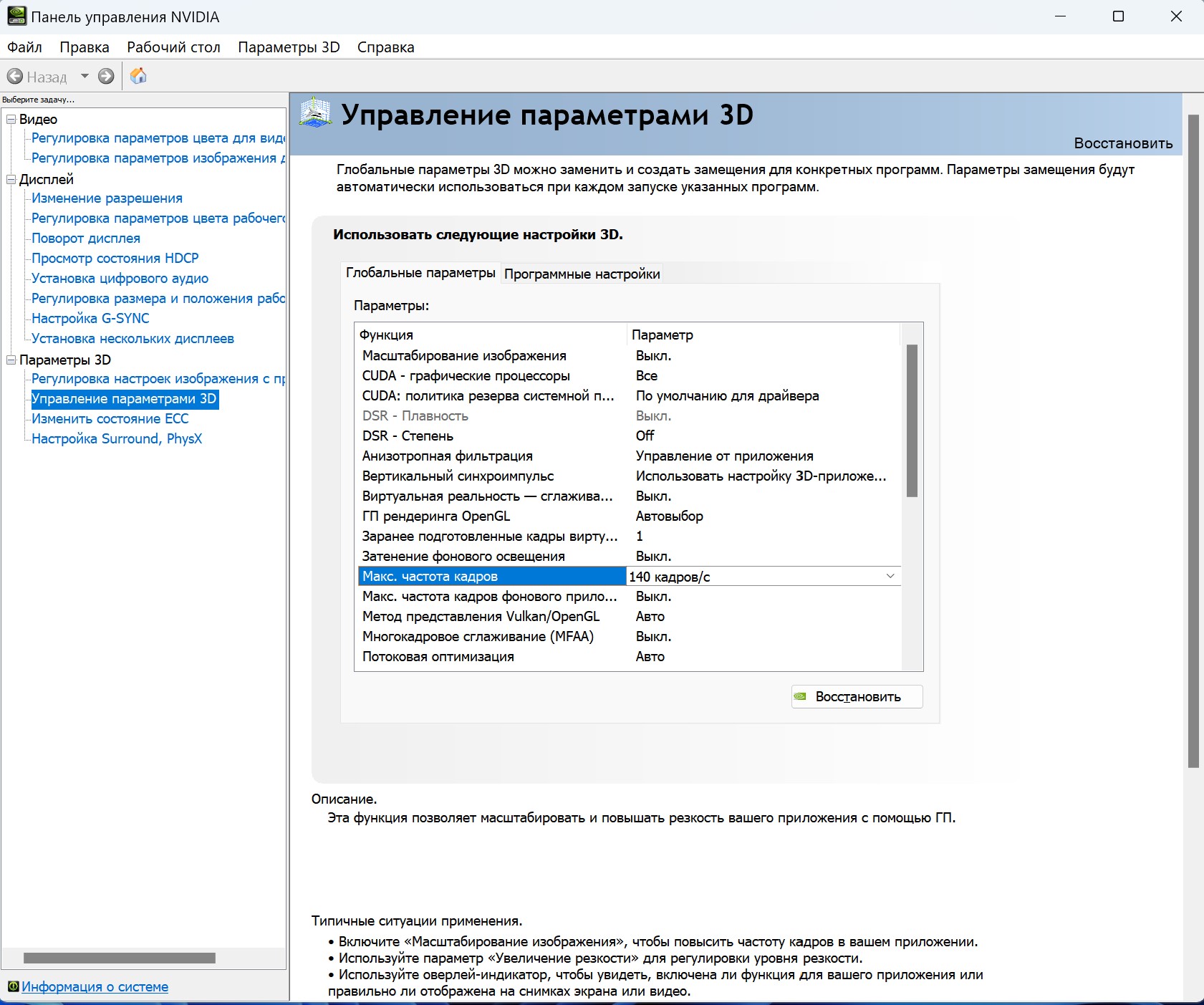This screenshot has height=1005, width=1204.
Task: Click Восстановить link in page header
Action: 1123,143
